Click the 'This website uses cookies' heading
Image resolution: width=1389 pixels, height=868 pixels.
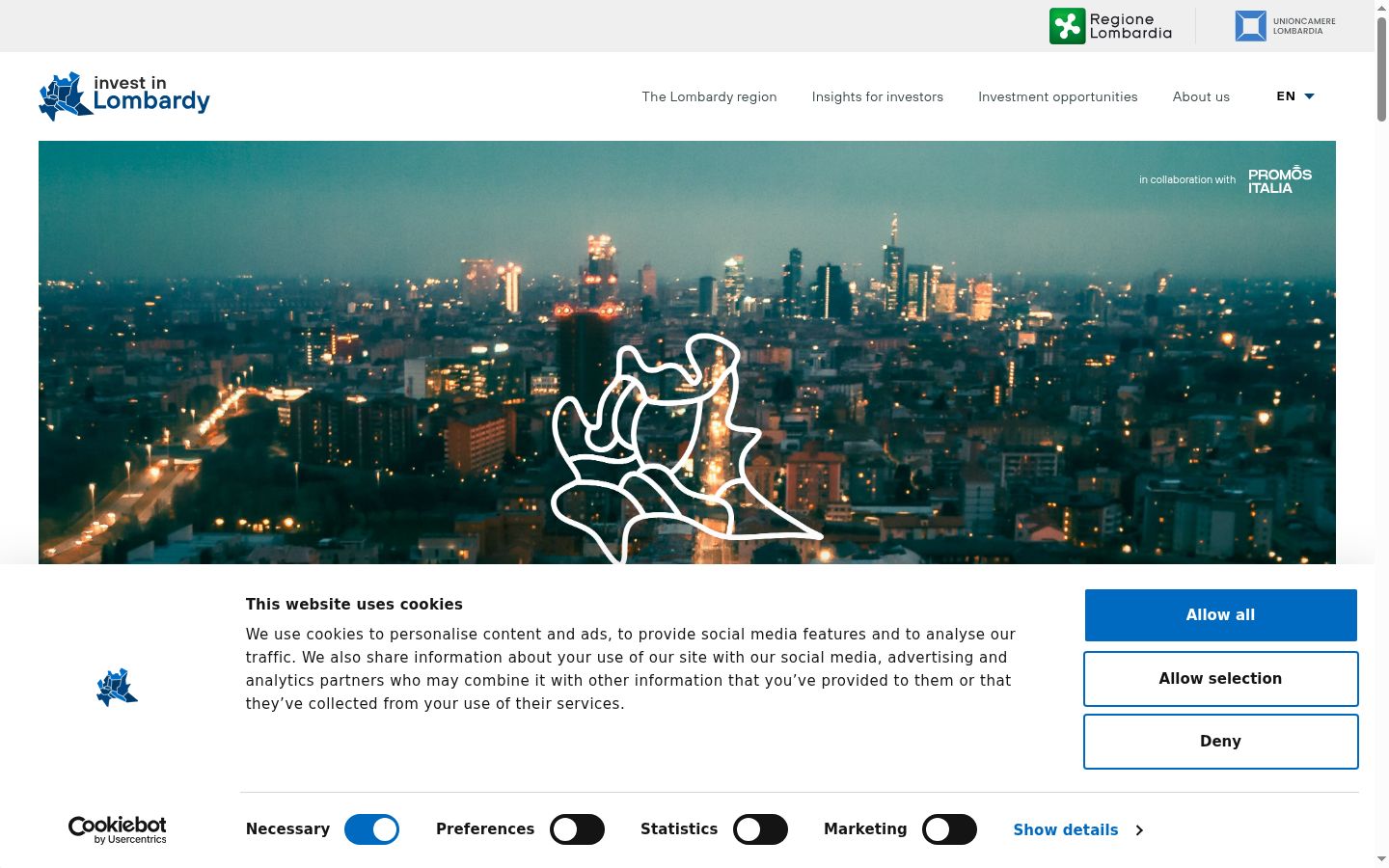pyautogui.click(x=354, y=605)
